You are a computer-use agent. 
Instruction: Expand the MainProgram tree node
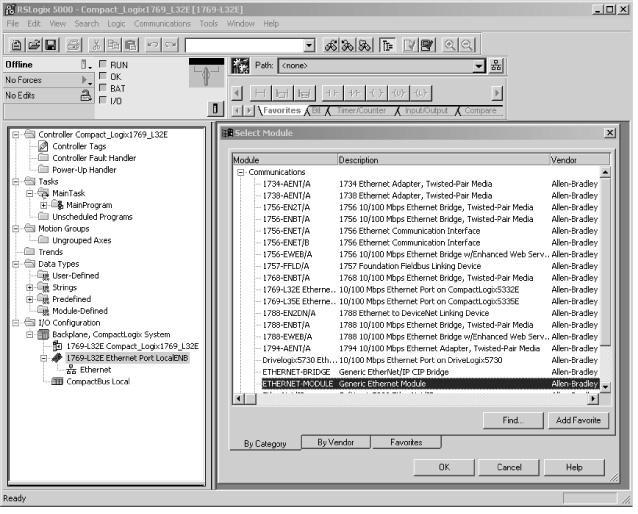43,205
